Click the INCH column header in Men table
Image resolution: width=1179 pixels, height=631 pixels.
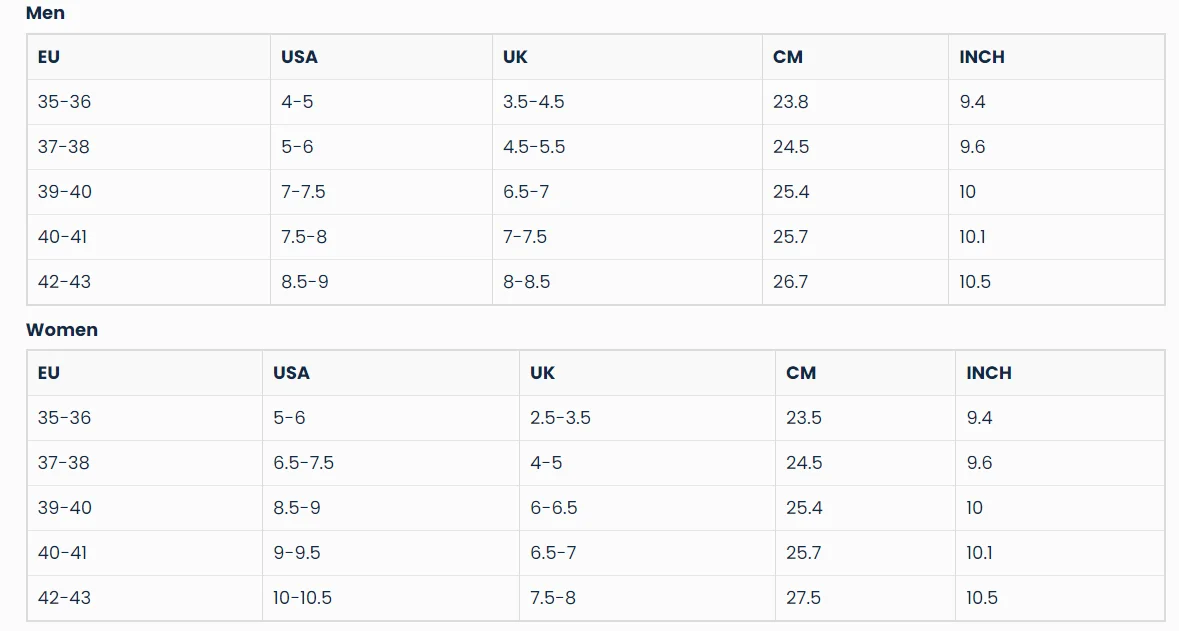(x=981, y=57)
